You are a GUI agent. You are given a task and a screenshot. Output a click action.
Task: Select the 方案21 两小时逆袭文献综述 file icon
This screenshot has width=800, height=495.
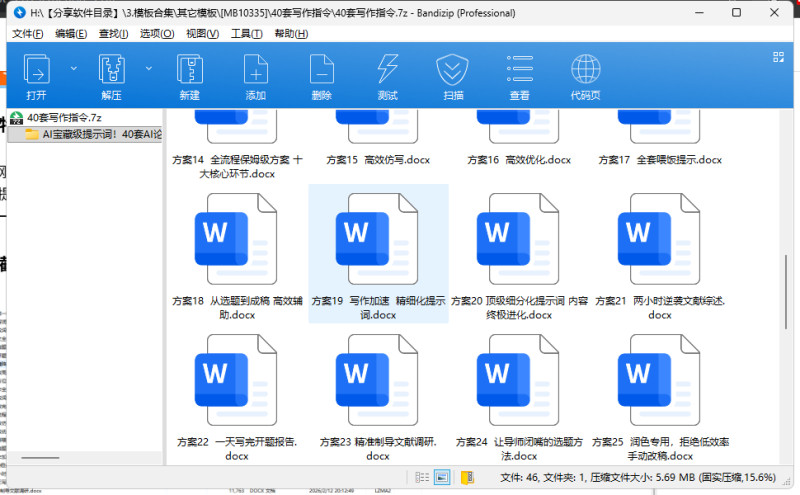click(659, 239)
